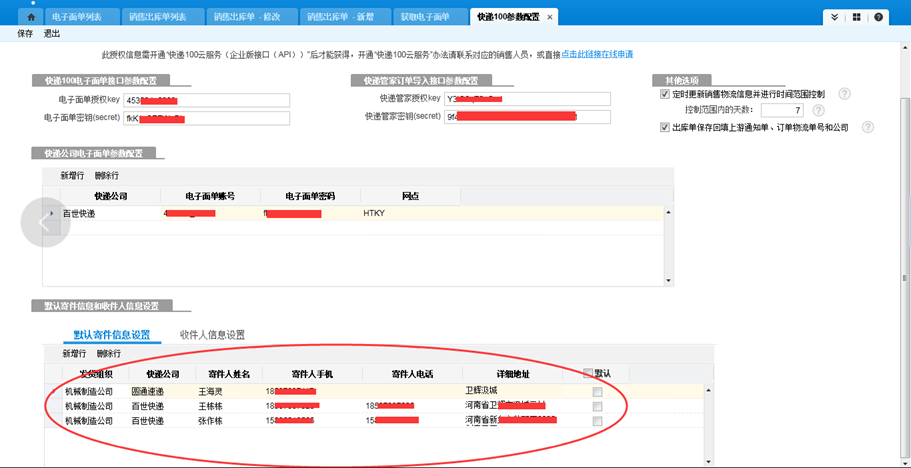Close the 快递100参数配置 tab

point(550,17)
